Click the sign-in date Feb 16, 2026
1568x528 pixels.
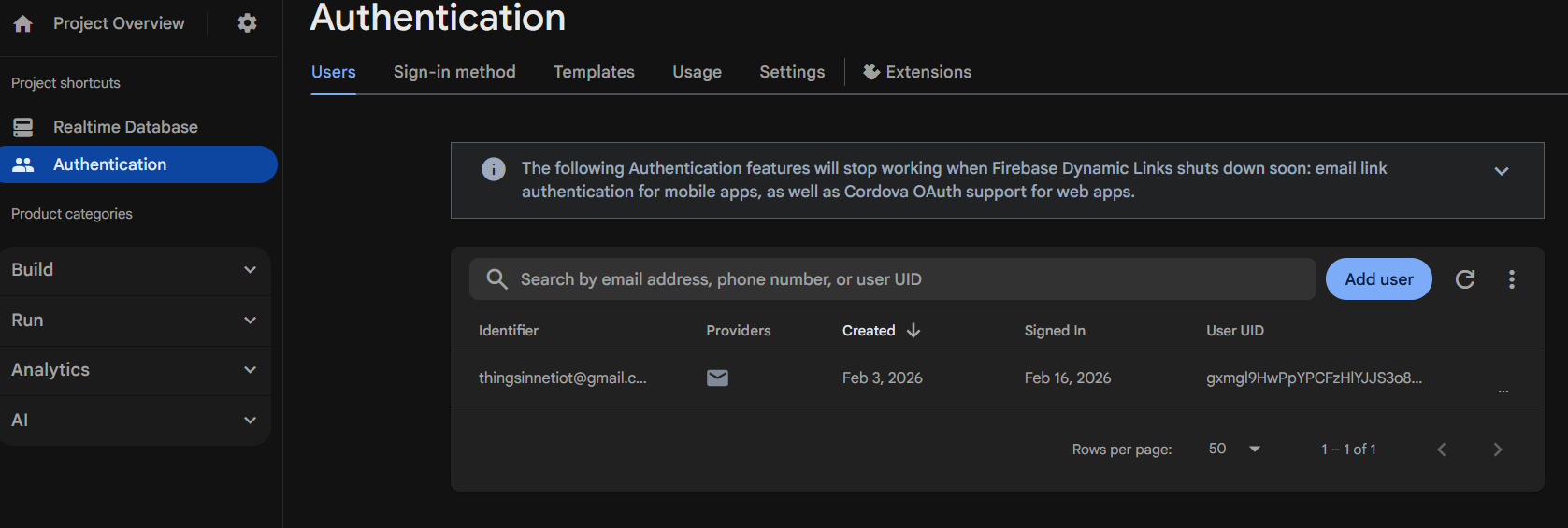(1068, 378)
